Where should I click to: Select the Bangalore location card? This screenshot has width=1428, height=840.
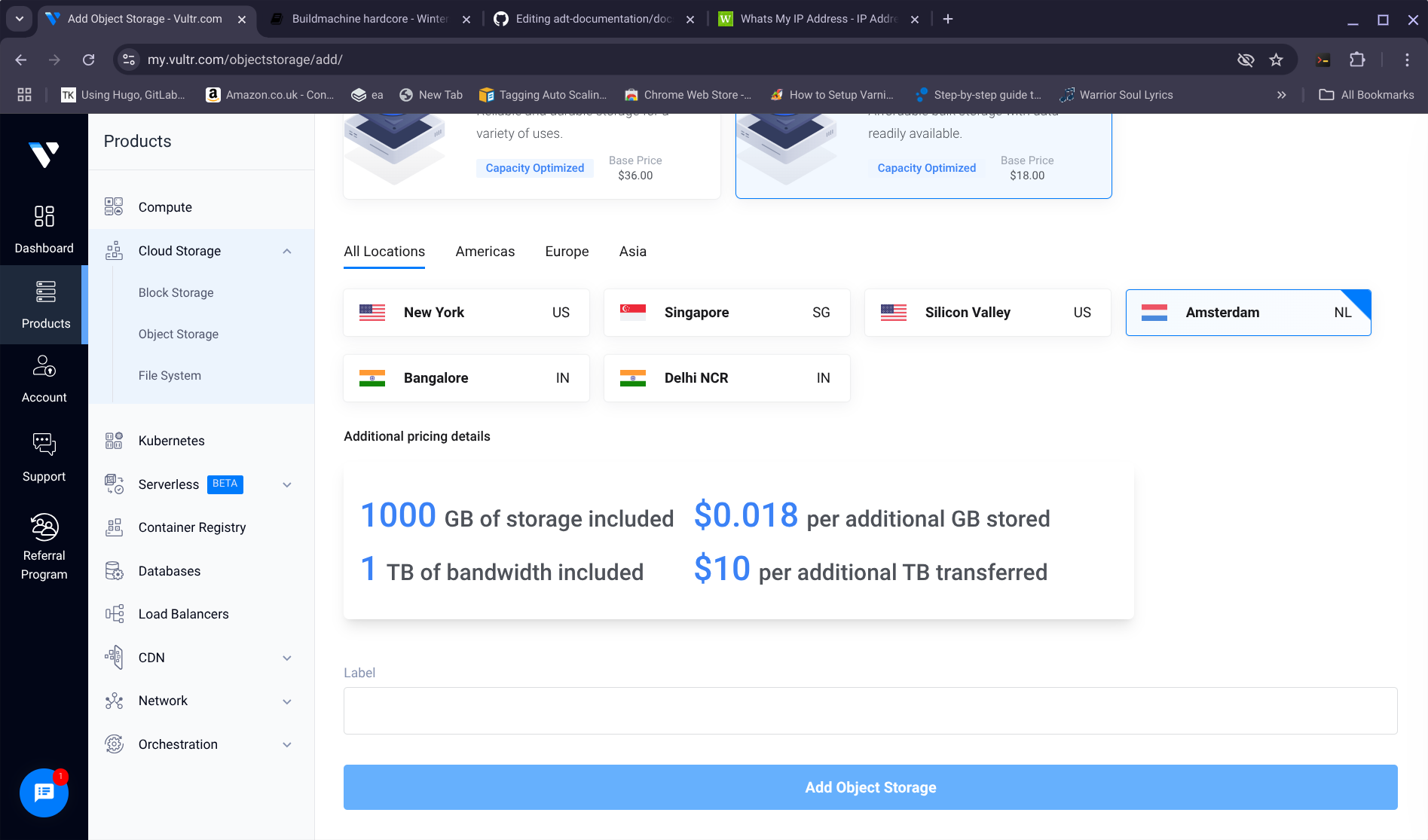pos(466,378)
